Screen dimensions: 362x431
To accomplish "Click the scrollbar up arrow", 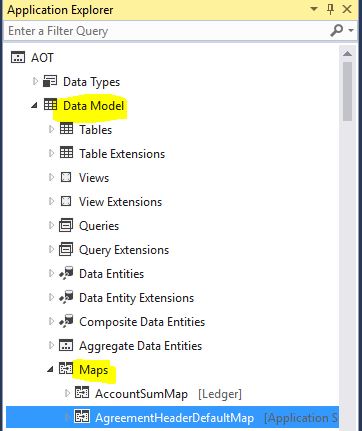I will click(x=347, y=54).
